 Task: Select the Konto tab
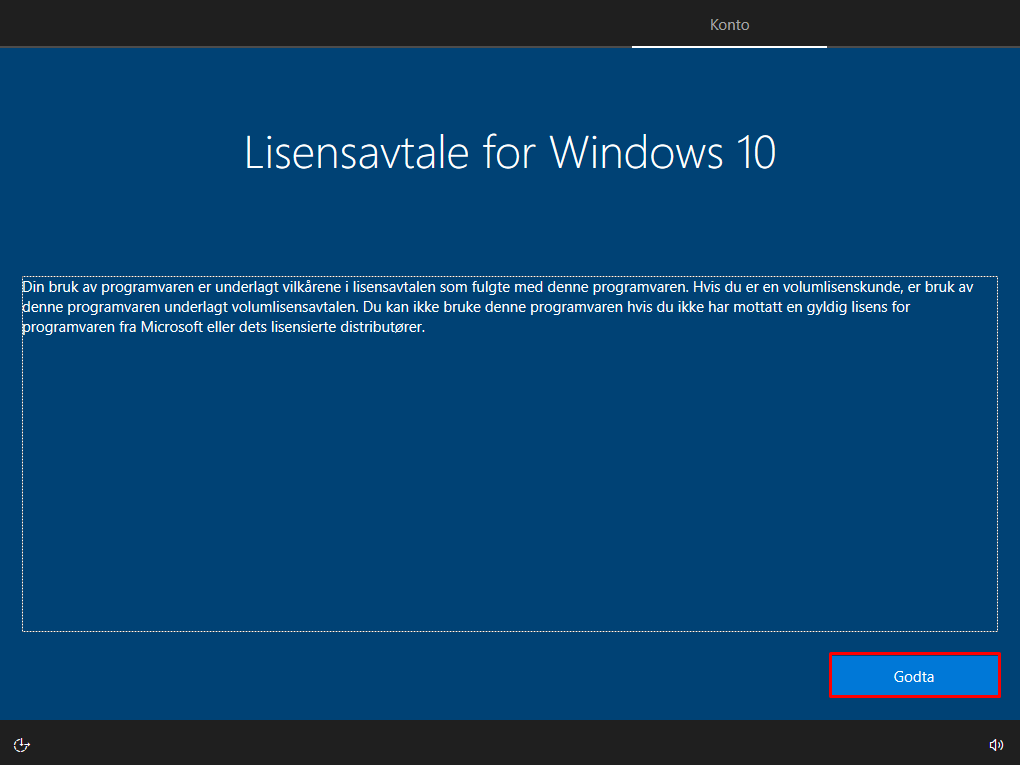[x=729, y=25]
